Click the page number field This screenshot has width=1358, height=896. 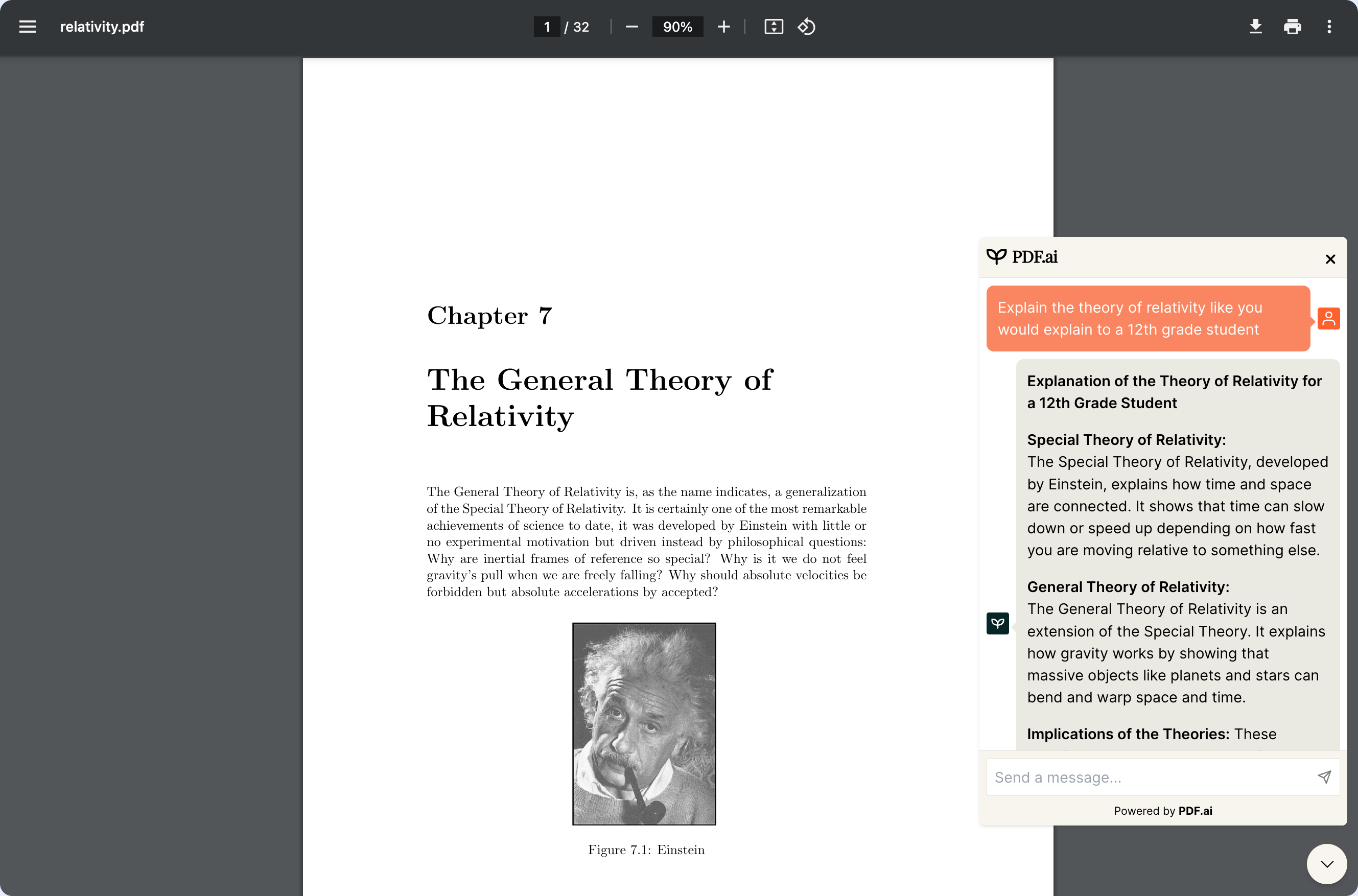coord(546,27)
